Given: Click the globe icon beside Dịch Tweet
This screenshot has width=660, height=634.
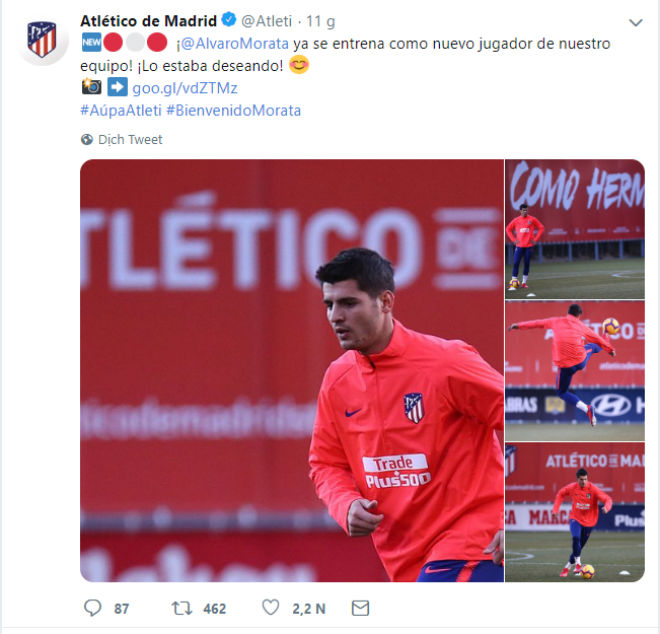Looking at the screenshot, I should pyautogui.click(x=87, y=139).
